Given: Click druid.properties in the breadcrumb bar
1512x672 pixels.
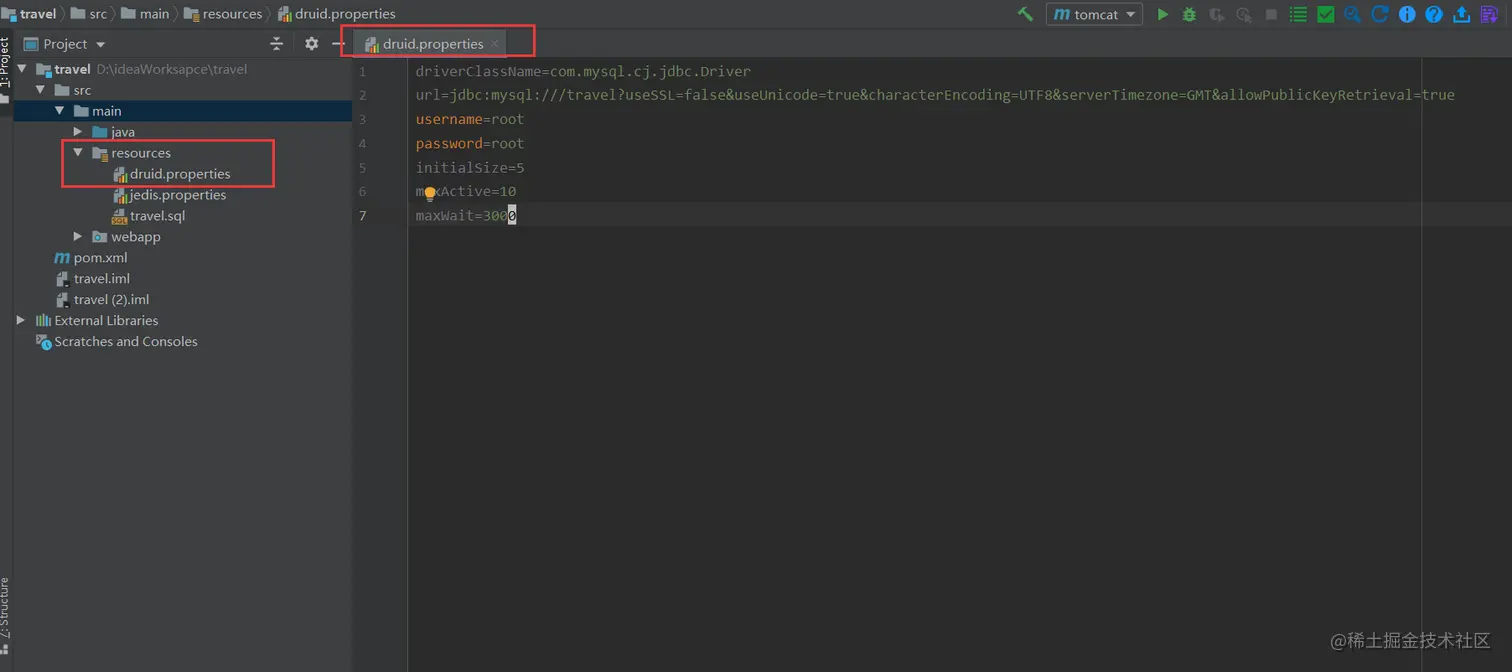Looking at the screenshot, I should 336,14.
